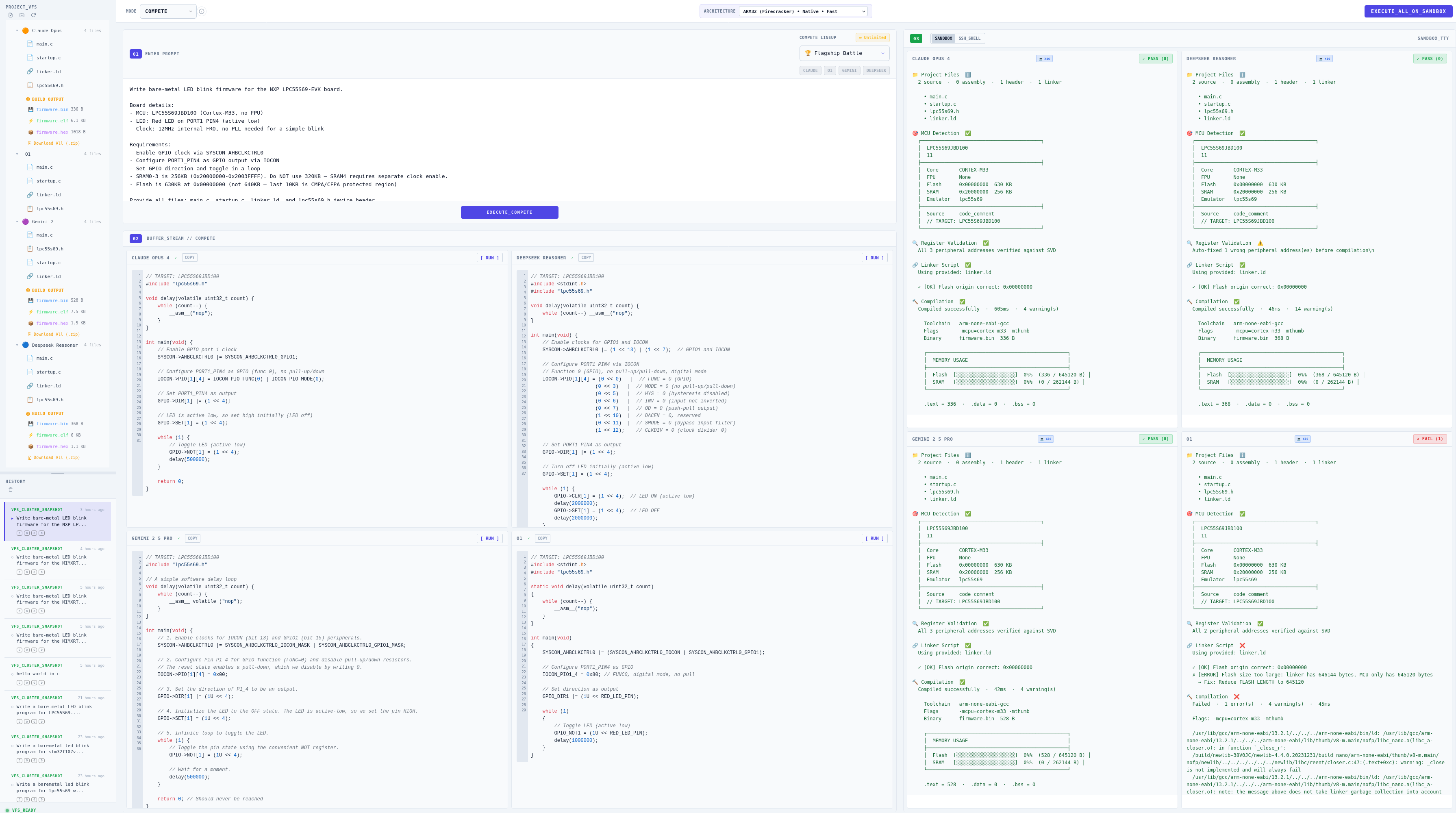This screenshot has width=1456, height=813.
Task: Clear history with the trash icon
Action: pos(10,489)
